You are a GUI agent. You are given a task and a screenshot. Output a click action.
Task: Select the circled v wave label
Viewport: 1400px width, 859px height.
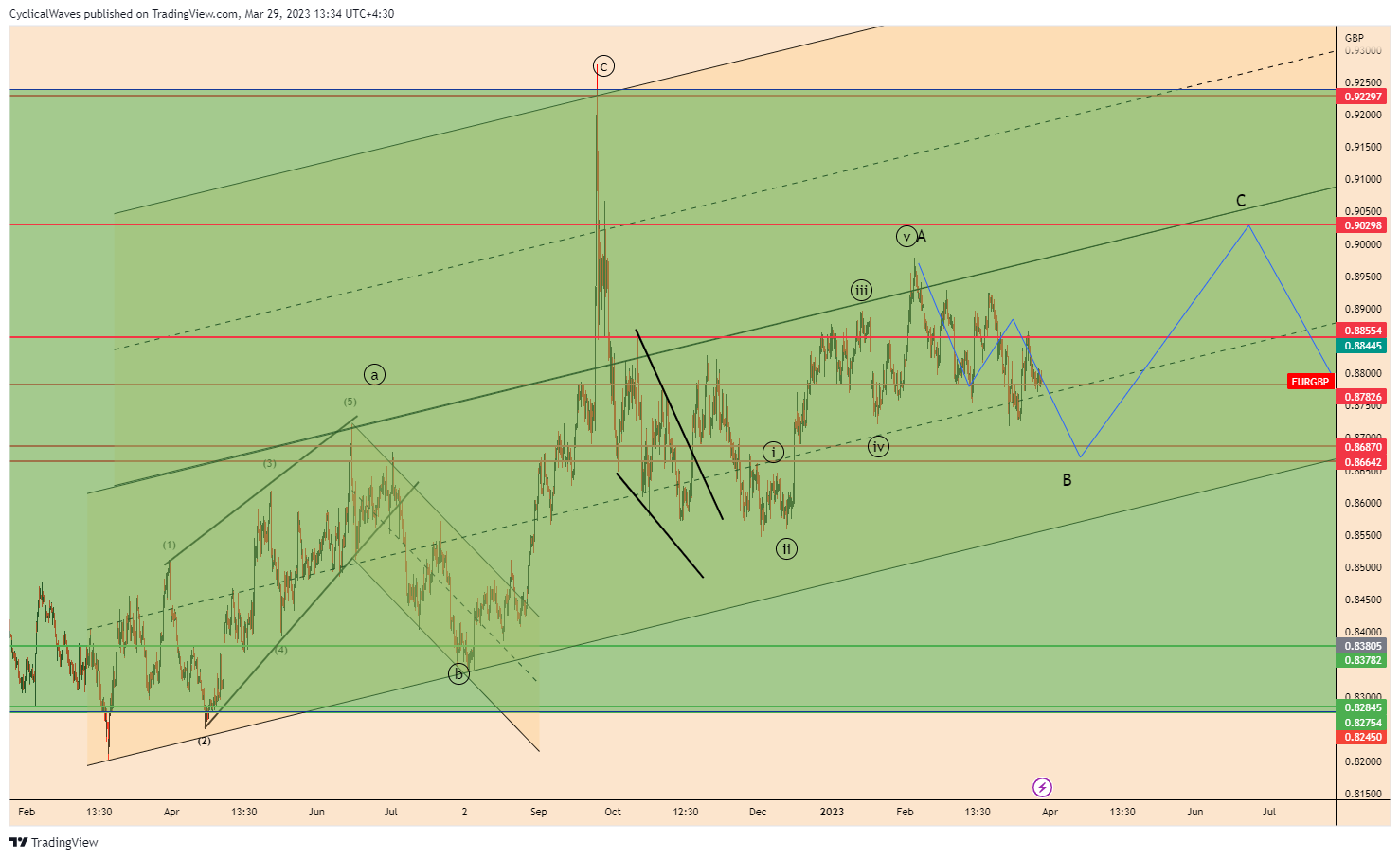pos(906,237)
